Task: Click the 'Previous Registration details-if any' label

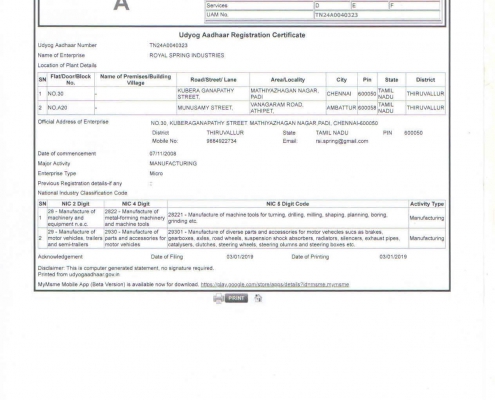Action: (80, 183)
